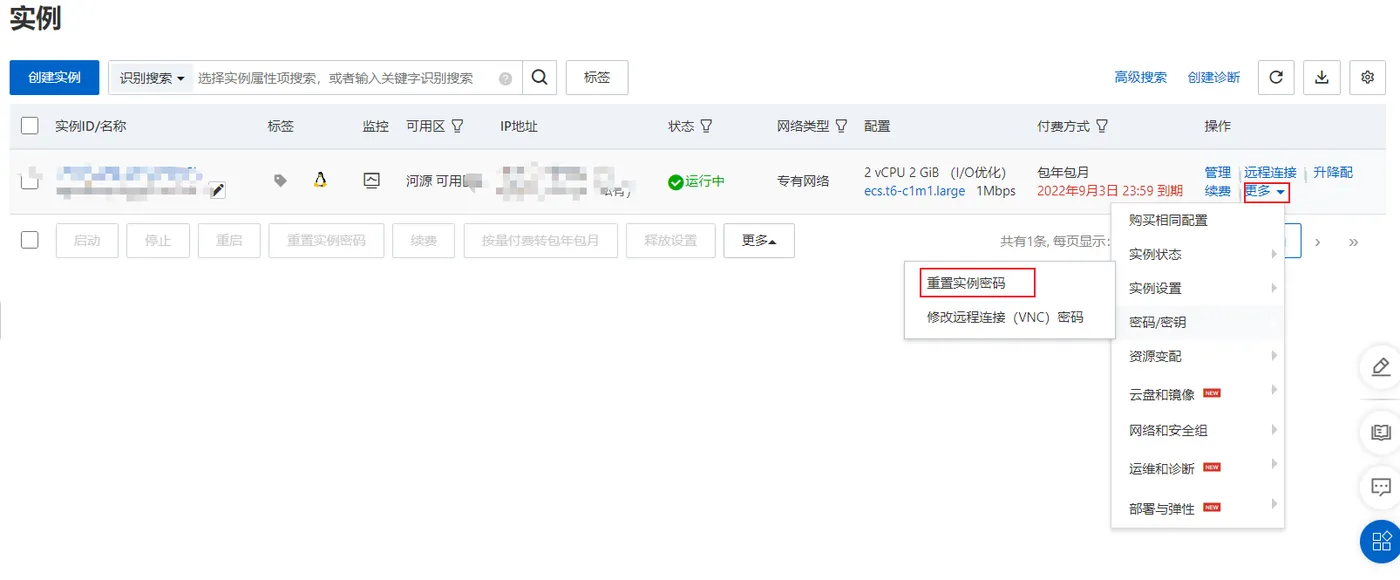This screenshot has height=580, width=1400.
Task: Click bottom 重置实例密码 button
Action: pos(326,241)
